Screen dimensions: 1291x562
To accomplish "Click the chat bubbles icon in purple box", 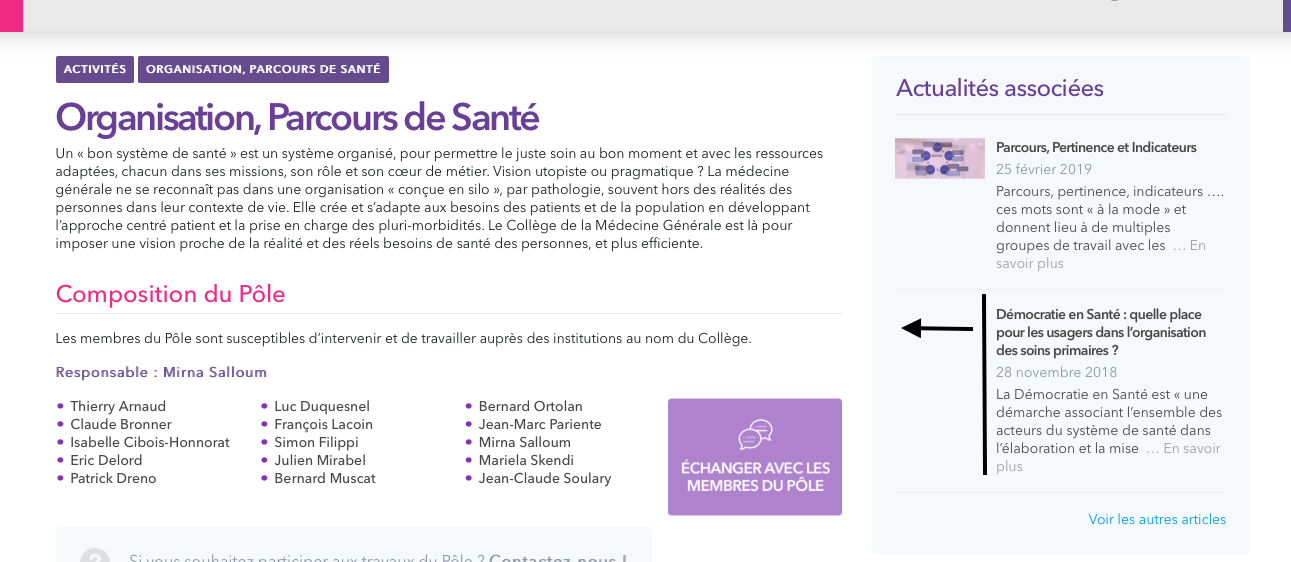I will (x=755, y=435).
